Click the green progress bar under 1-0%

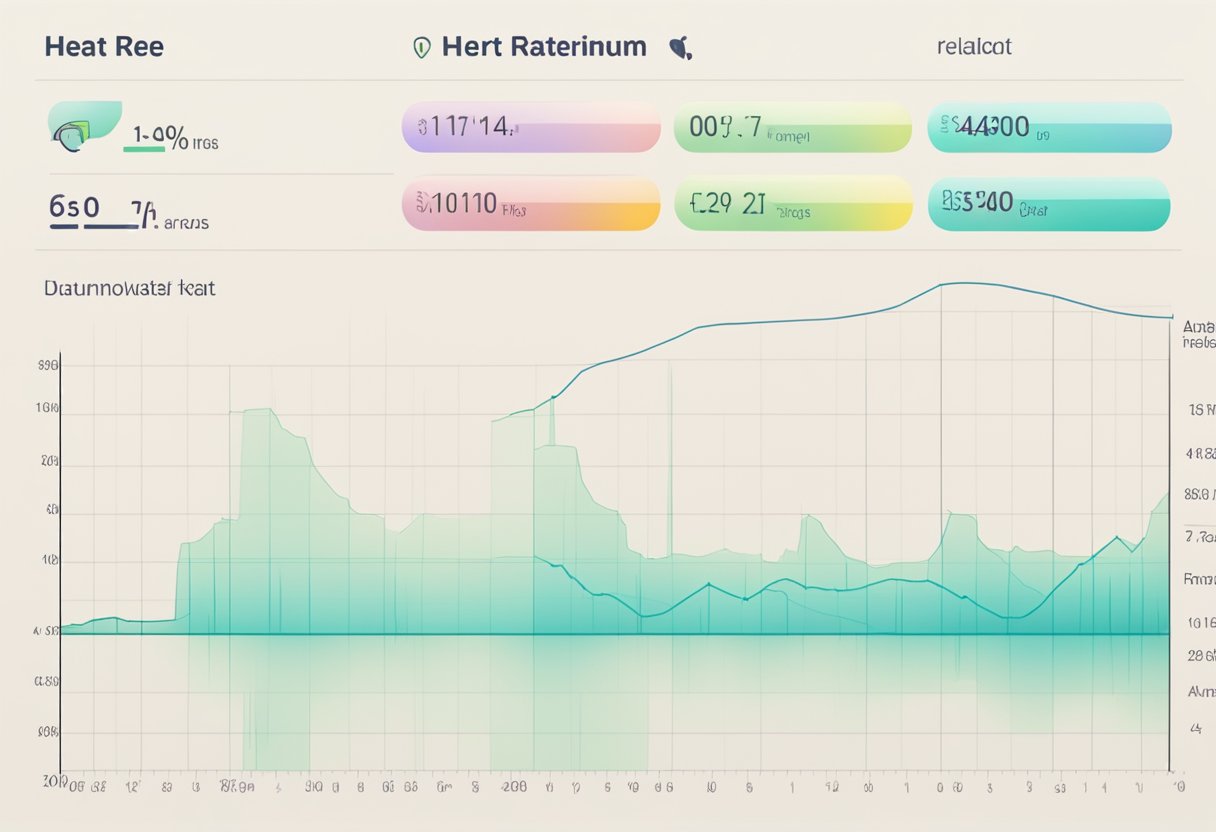point(144,150)
